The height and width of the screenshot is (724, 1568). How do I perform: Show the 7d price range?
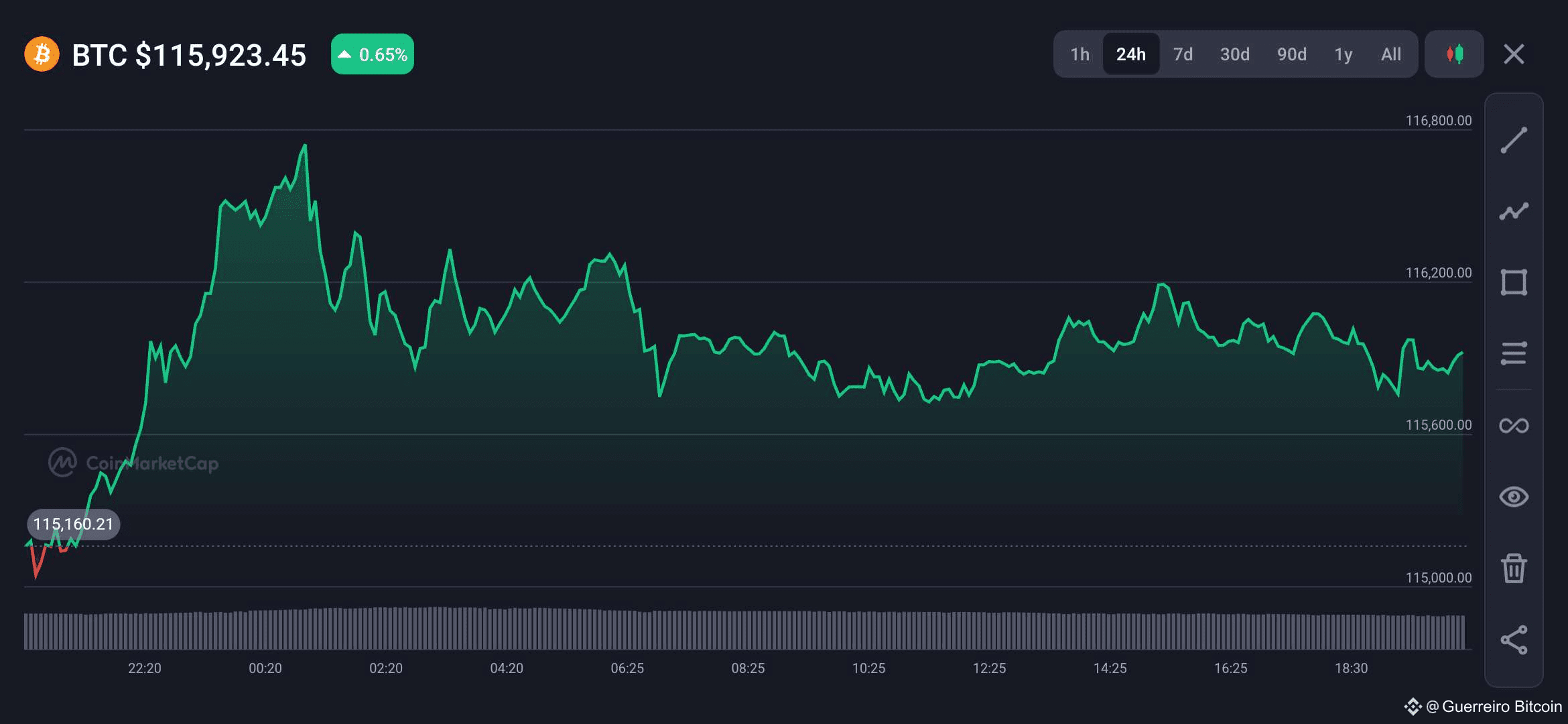1183,54
